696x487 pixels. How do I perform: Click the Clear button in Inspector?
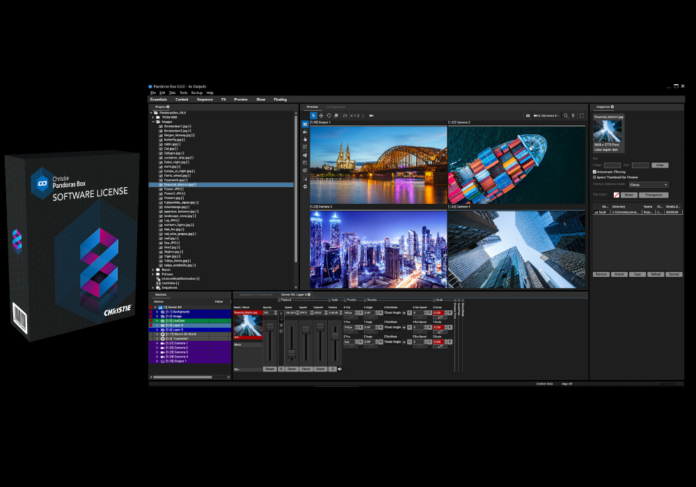[660, 165]
